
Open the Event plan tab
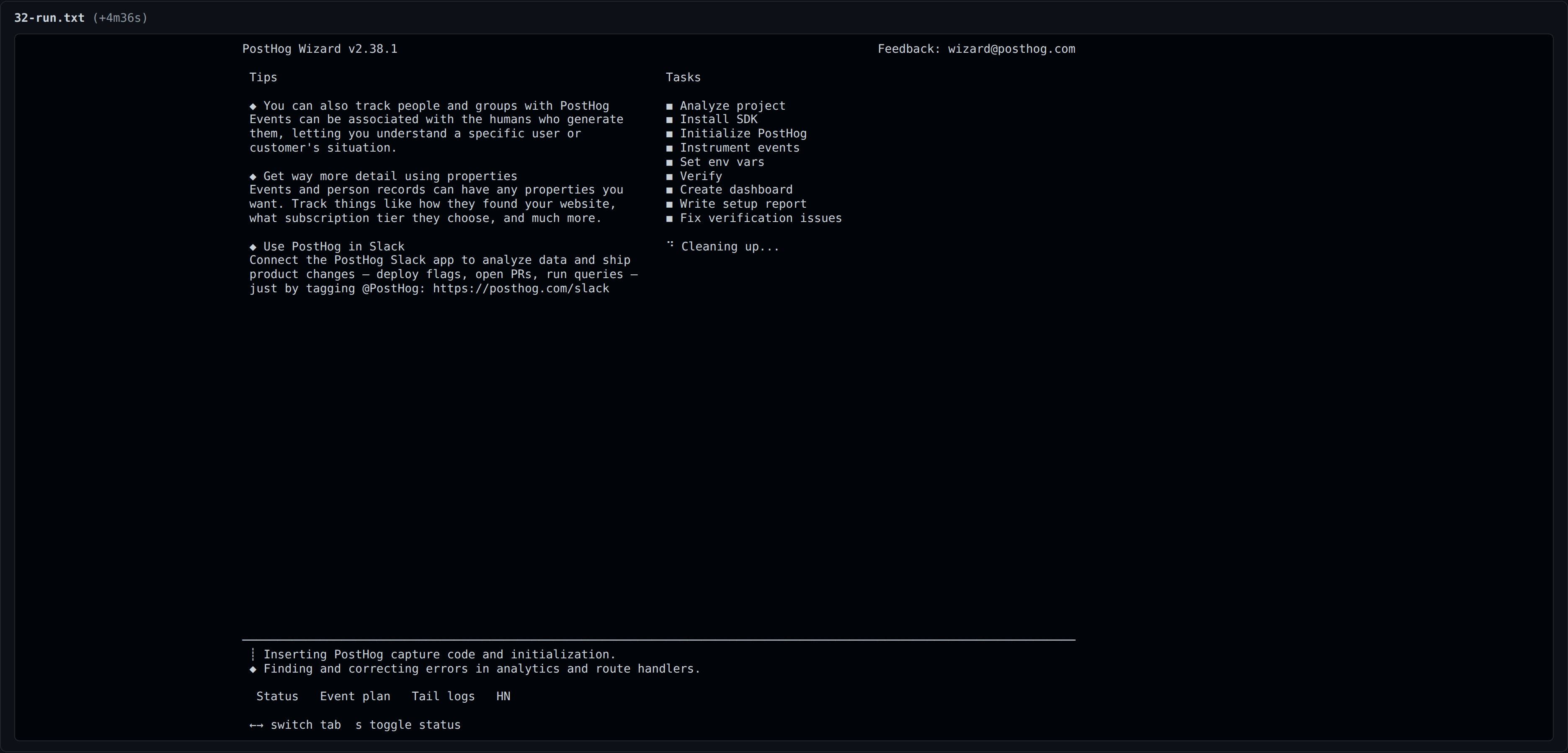(355, 696)
